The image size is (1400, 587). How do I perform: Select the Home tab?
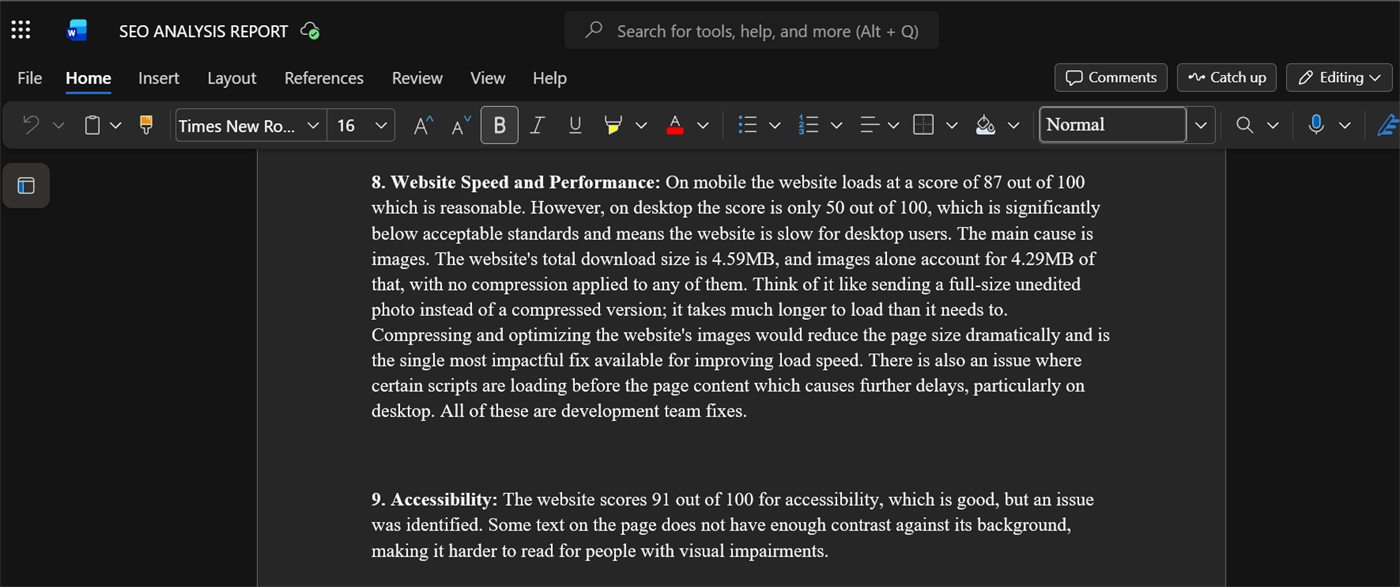(88, 78)
